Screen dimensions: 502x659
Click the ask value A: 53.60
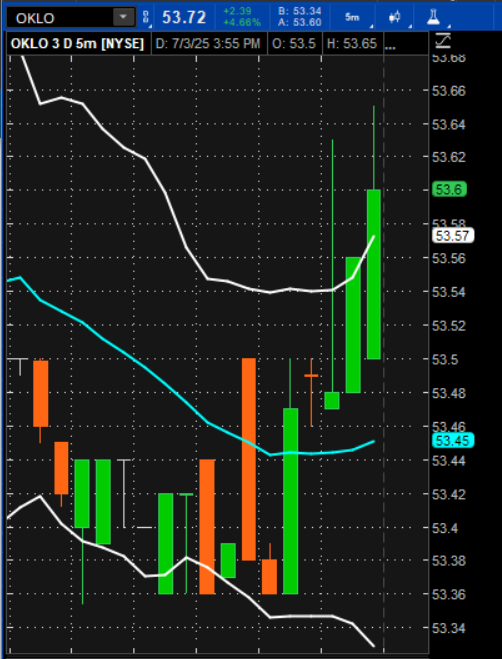tap(299, 22)
